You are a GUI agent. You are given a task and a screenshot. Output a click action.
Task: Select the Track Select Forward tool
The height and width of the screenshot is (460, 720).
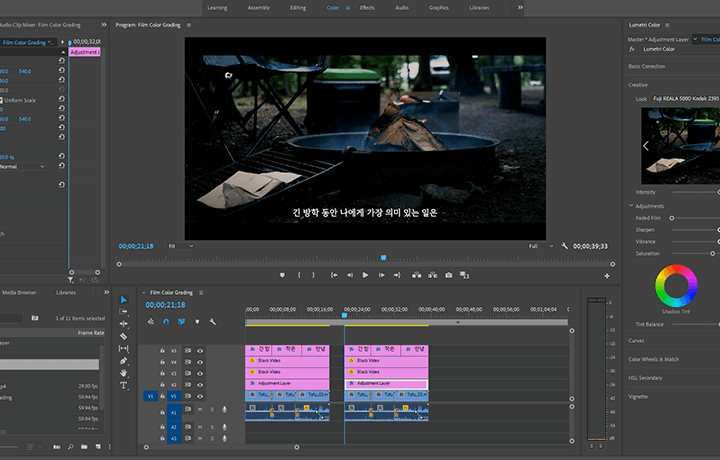[x=123, y=312]
